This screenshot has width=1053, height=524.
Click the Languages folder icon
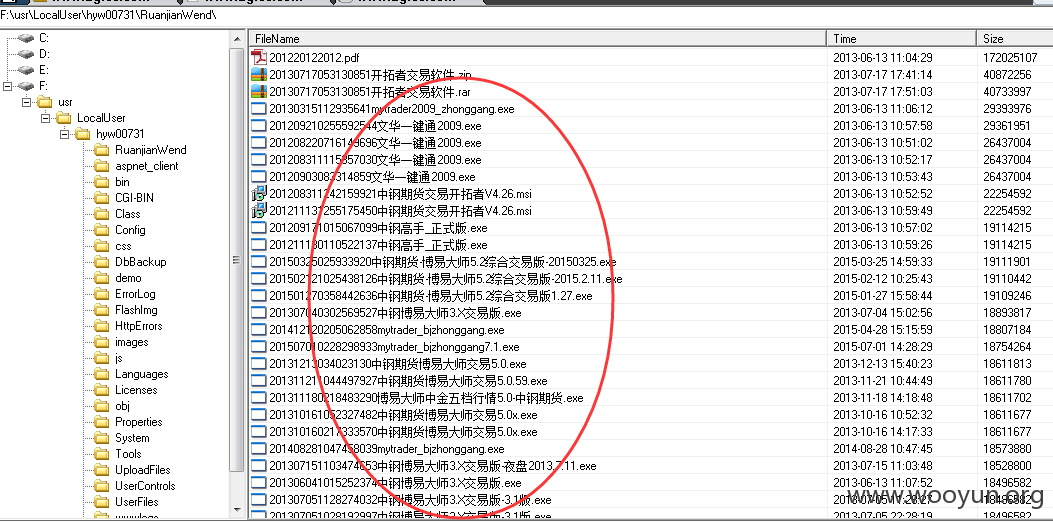click(x=101, y=374)
